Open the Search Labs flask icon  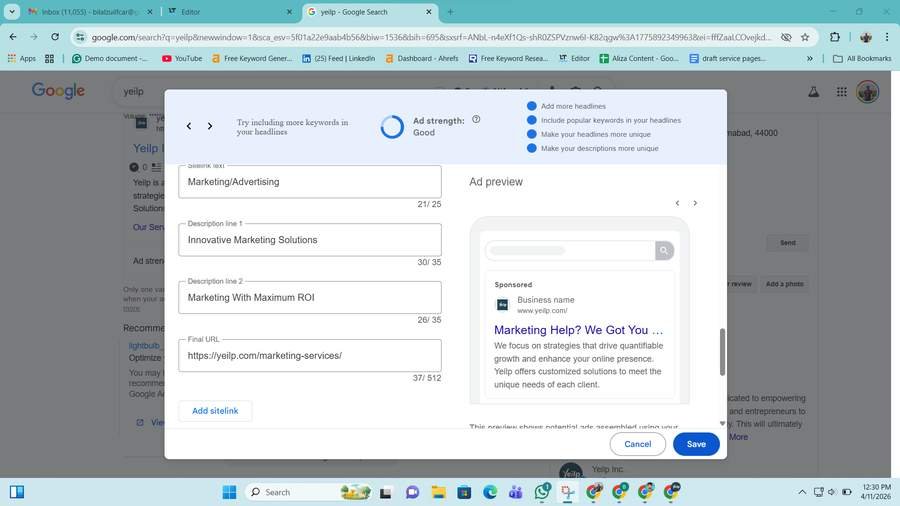click(x=813, y=92)
